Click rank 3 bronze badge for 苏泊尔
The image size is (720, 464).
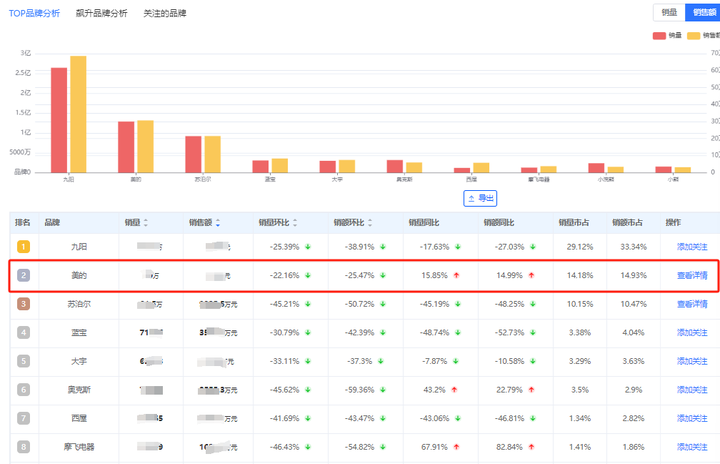click(23, 304)
